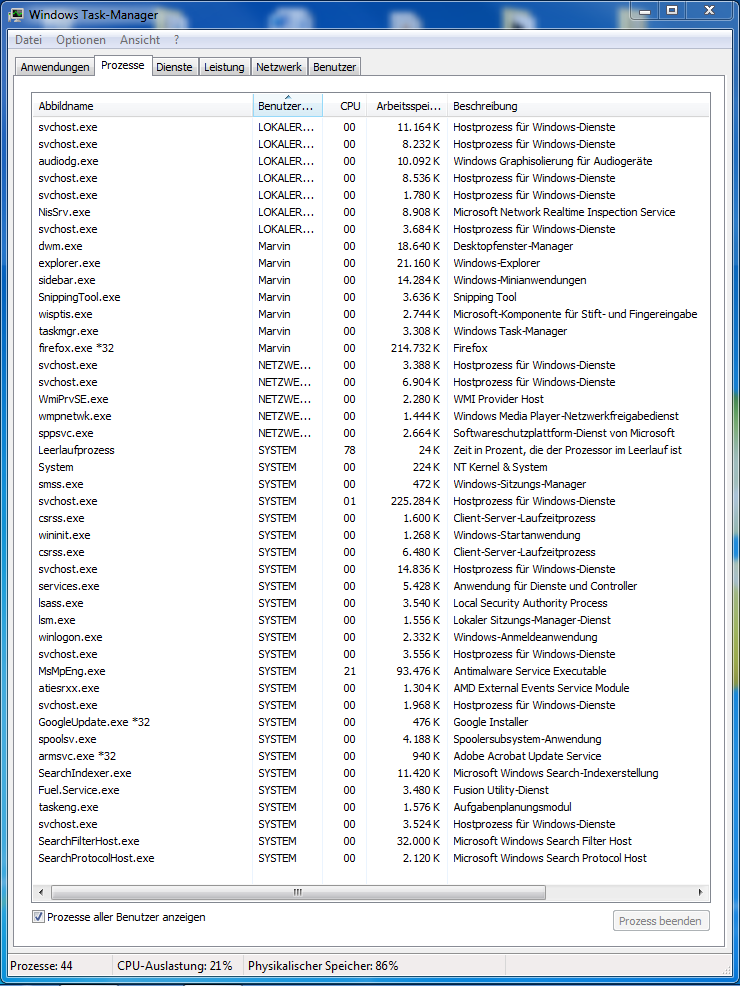Select the winlogon.exe process

point(371,637)
